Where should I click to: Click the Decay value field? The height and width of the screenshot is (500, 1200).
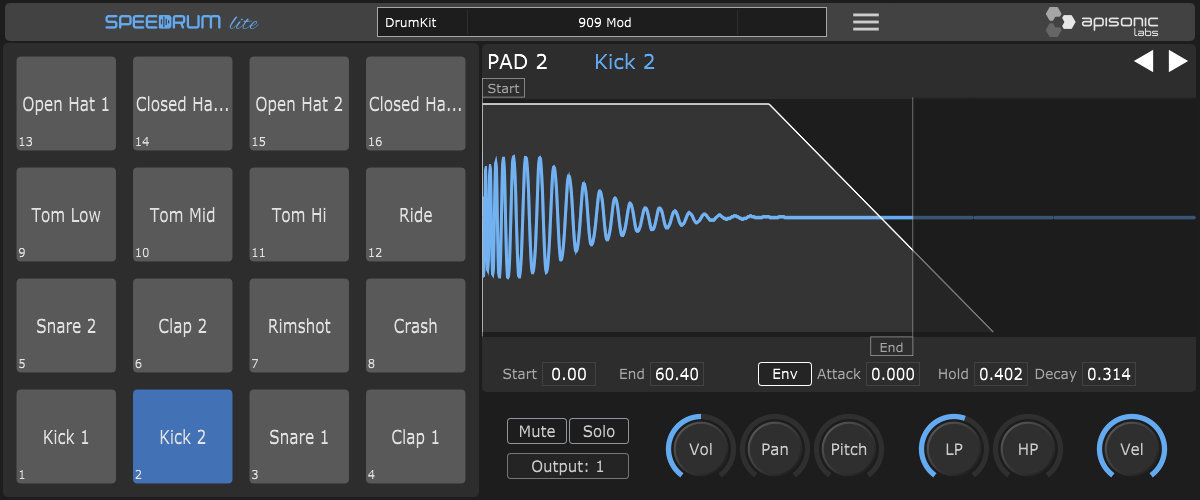pos(1108,374)
